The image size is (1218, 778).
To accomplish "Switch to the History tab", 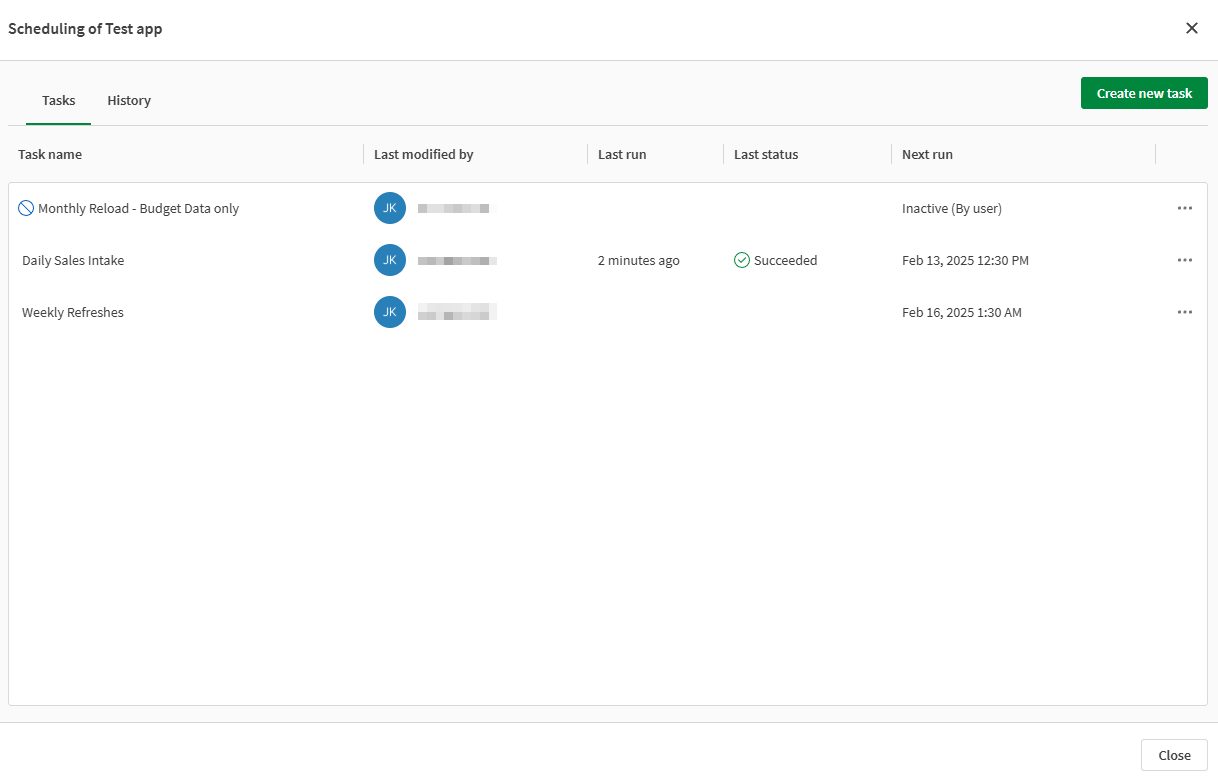I will coord(129,100).
